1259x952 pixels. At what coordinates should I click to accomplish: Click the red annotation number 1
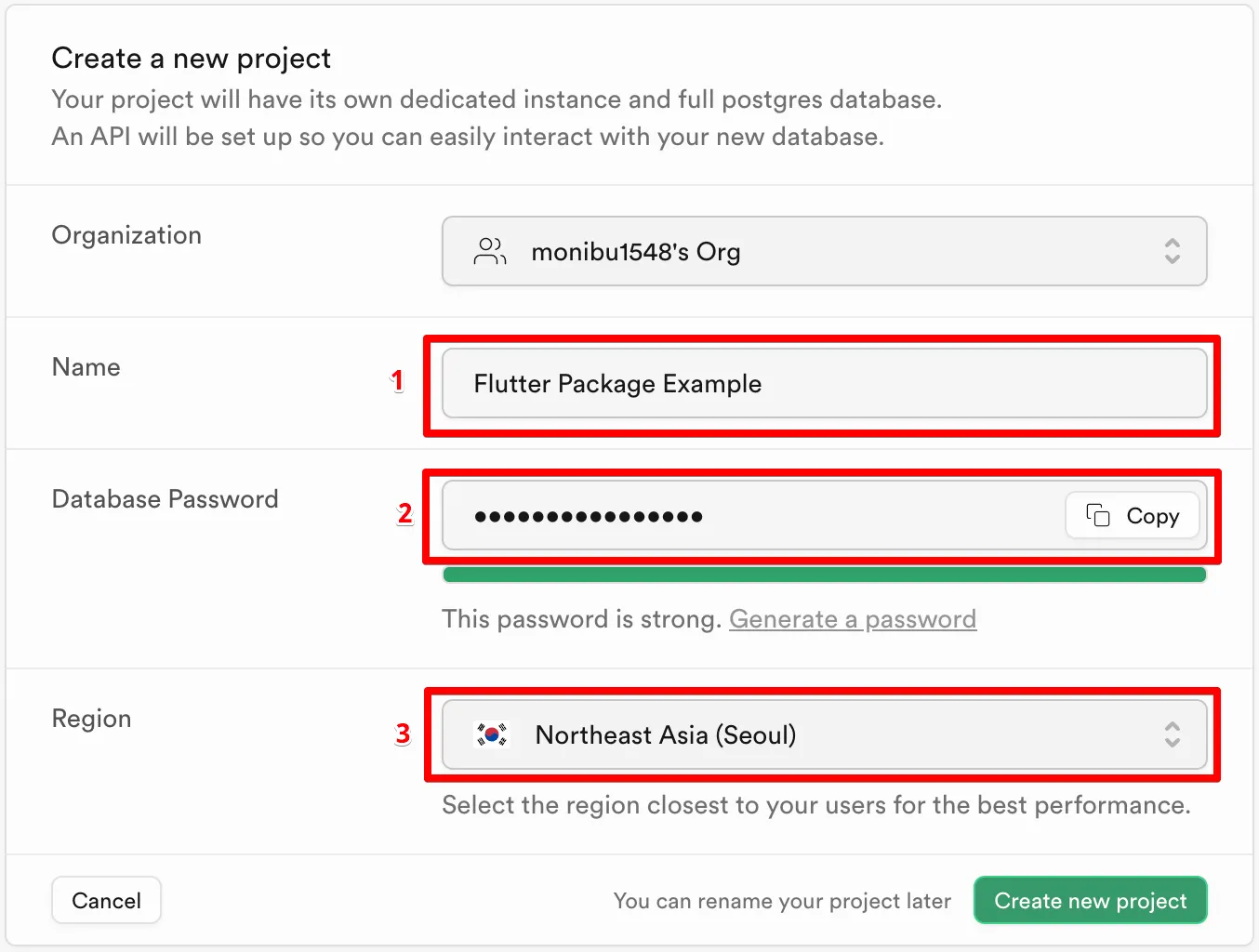click(398, 380)
